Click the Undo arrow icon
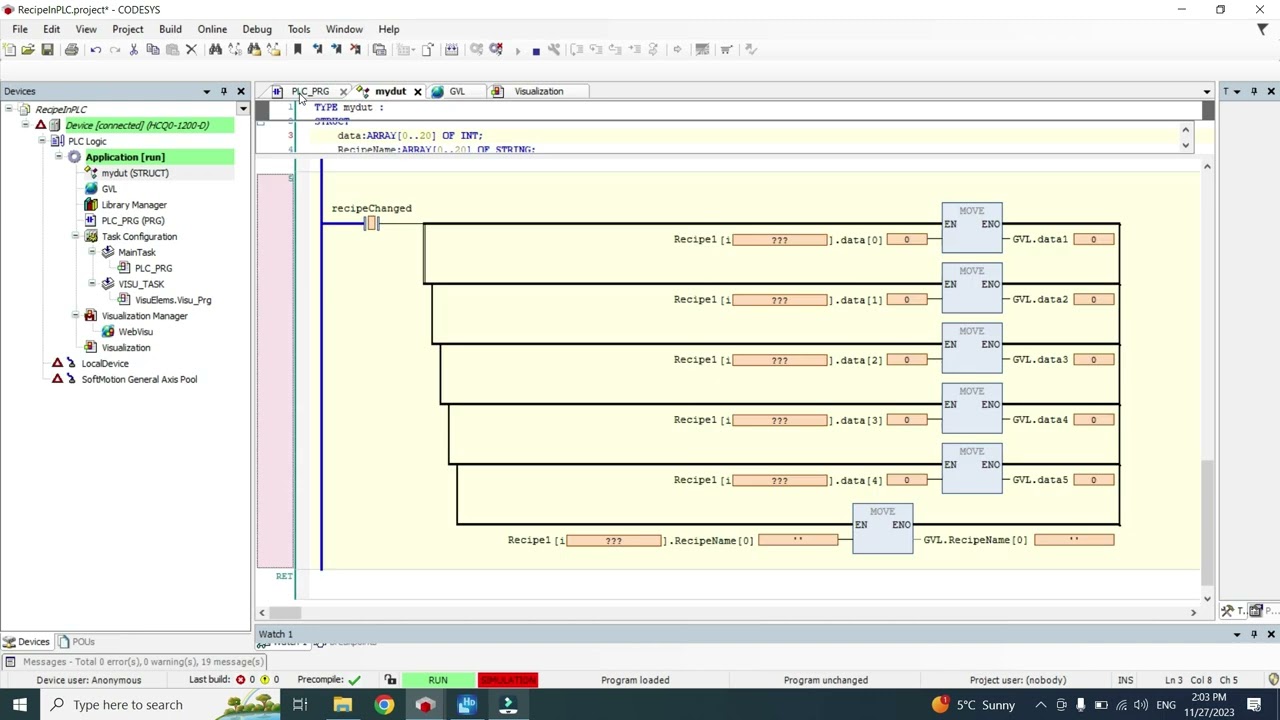The height and width of the screenshot is (720, 1280). click(95, 49)
